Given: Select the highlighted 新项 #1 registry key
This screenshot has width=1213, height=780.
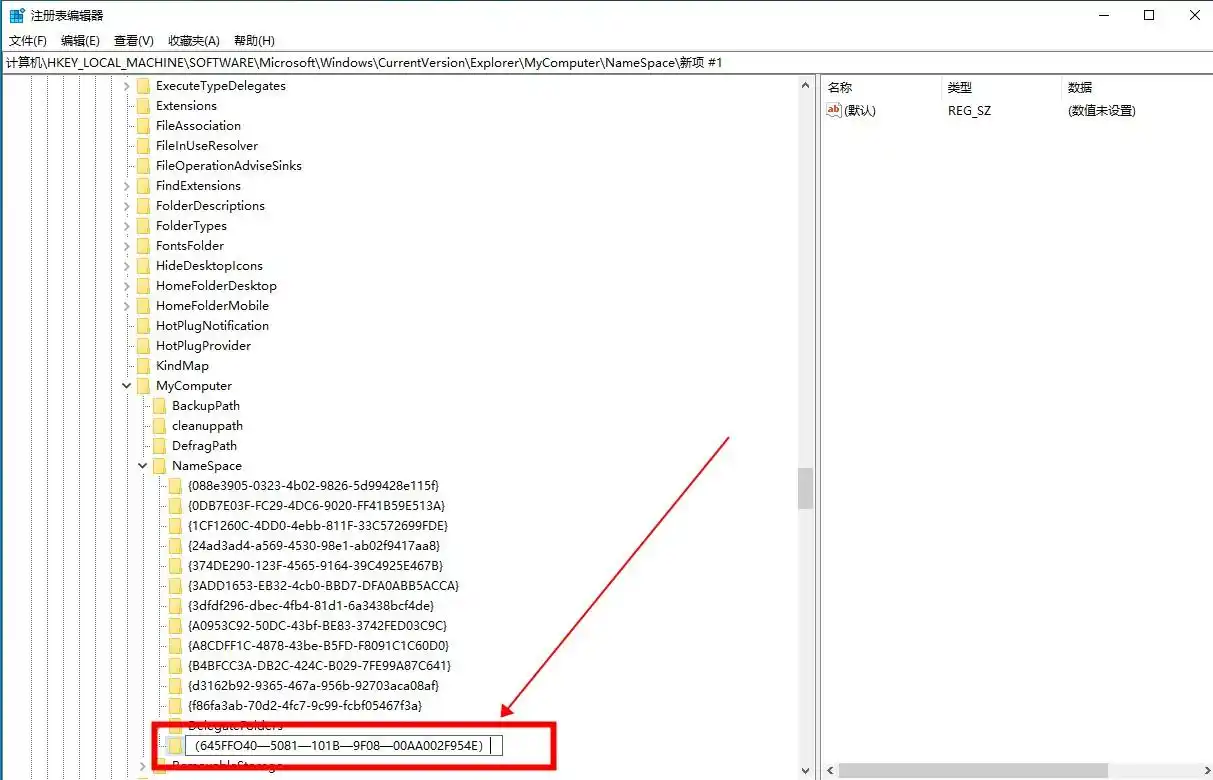Looking at the screenshot, I should 340,745.
